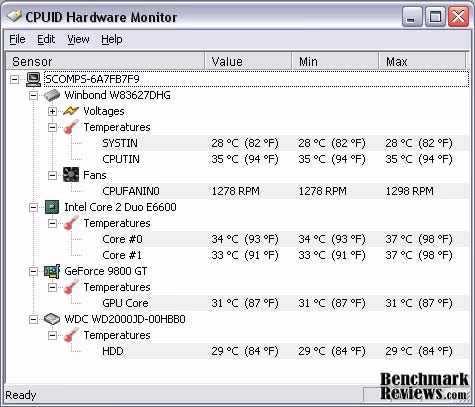Viewport: 475px width, 407px height.
Task: Click the thermometer icon of Winbond Temperatures
Action: pos(71,127)
